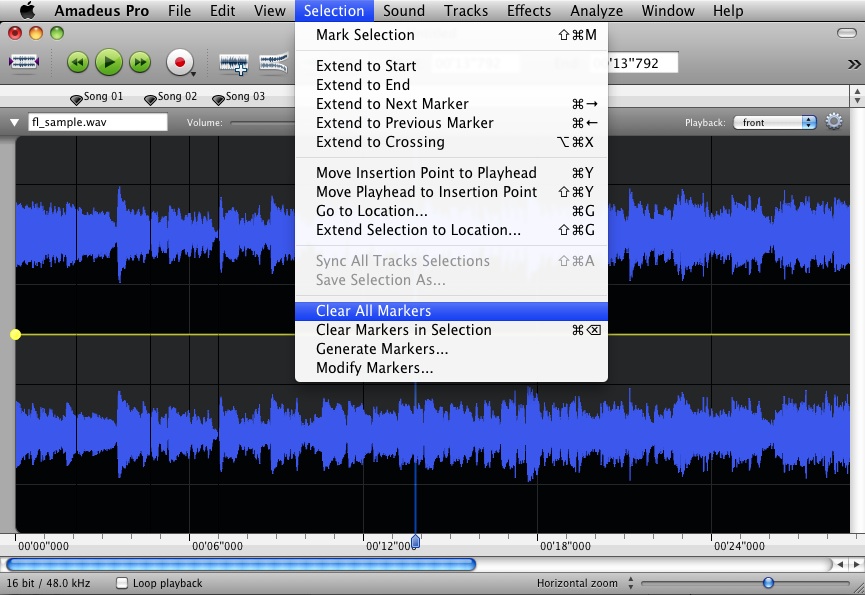
Task: Click the waveform toolbar icon next to the plus-waveform icon
Action: tap(274, 63)
